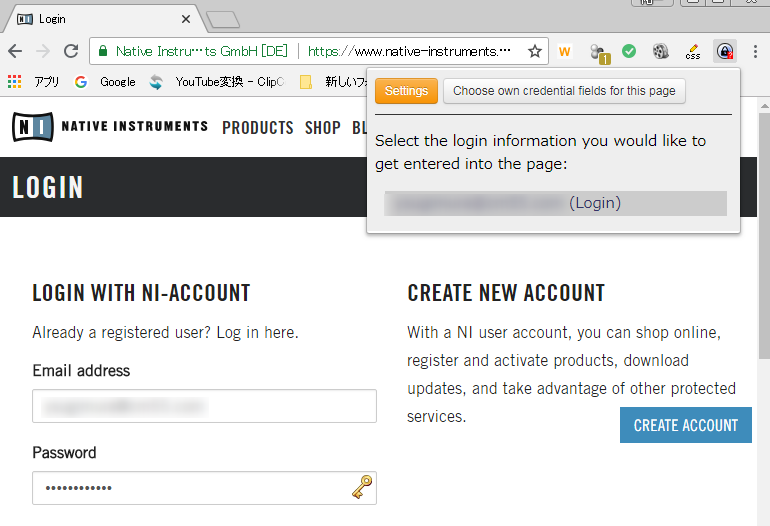The image size is (770, 526).
Task: Open the Chrome three-dot menu
Action: pyautogui.click(x=755, y=51)
